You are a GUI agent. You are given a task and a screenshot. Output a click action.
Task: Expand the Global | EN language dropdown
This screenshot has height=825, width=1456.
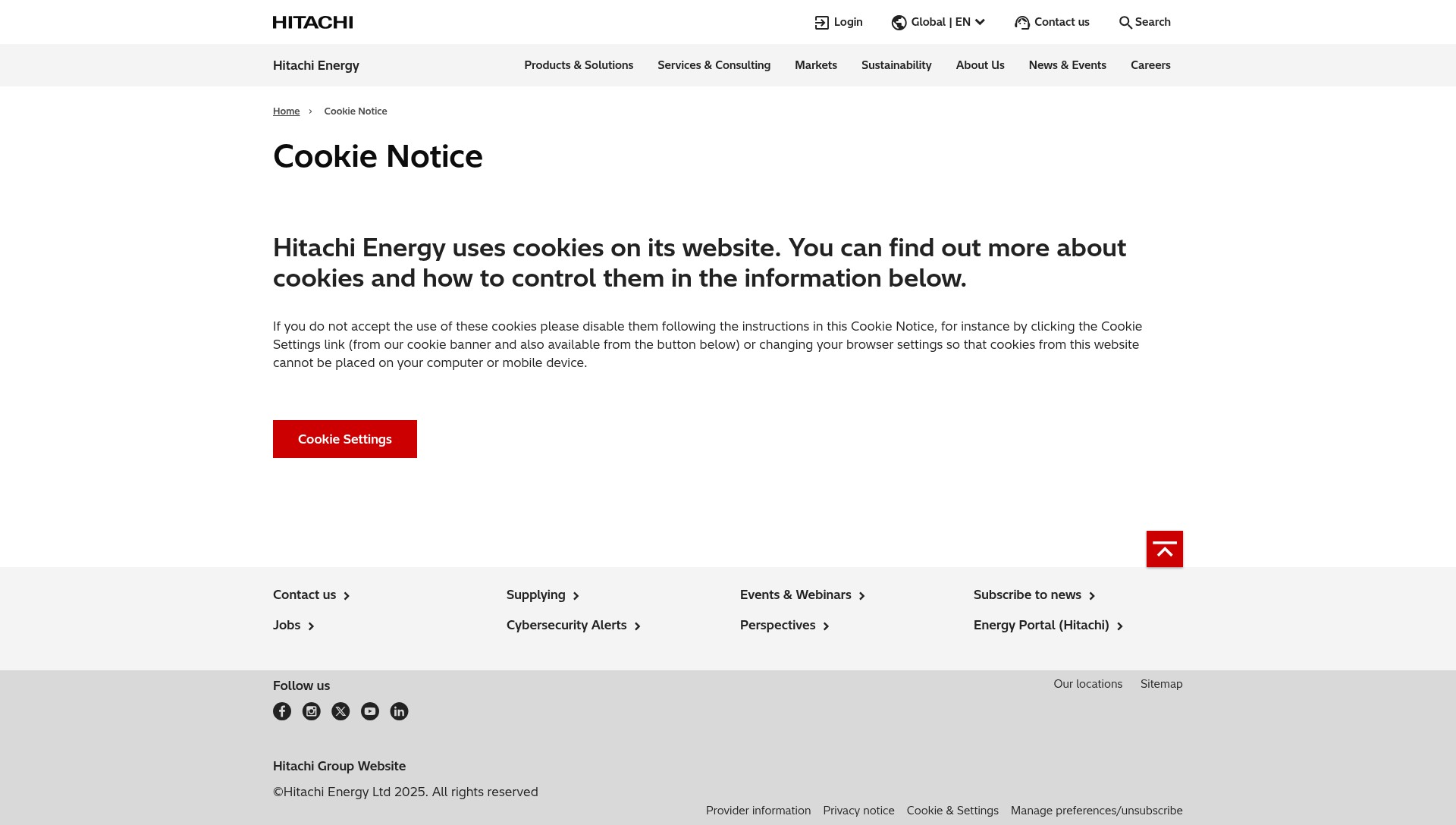(x=948, y=22)
